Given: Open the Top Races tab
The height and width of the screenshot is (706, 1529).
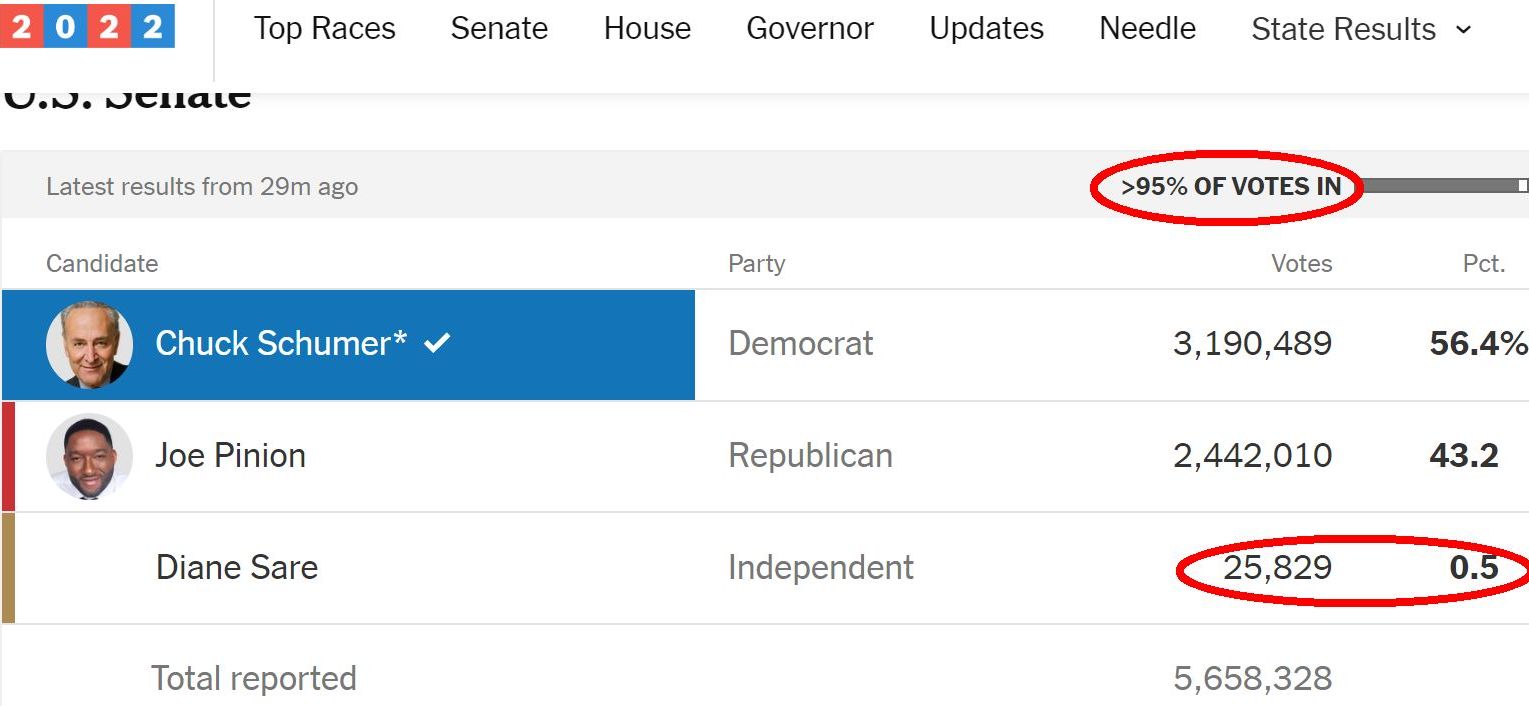Looking at the screenshot, I should tap(324, 29).
